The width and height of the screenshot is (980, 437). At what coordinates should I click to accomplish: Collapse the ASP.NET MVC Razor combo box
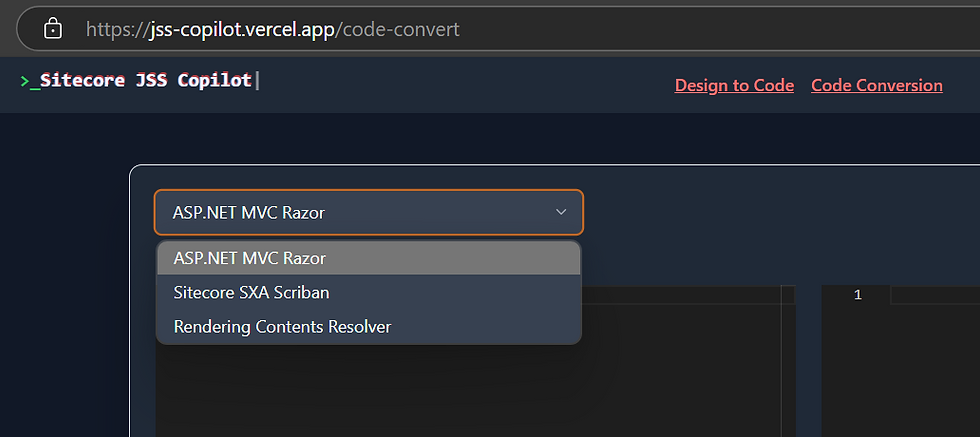click(369, 213)
